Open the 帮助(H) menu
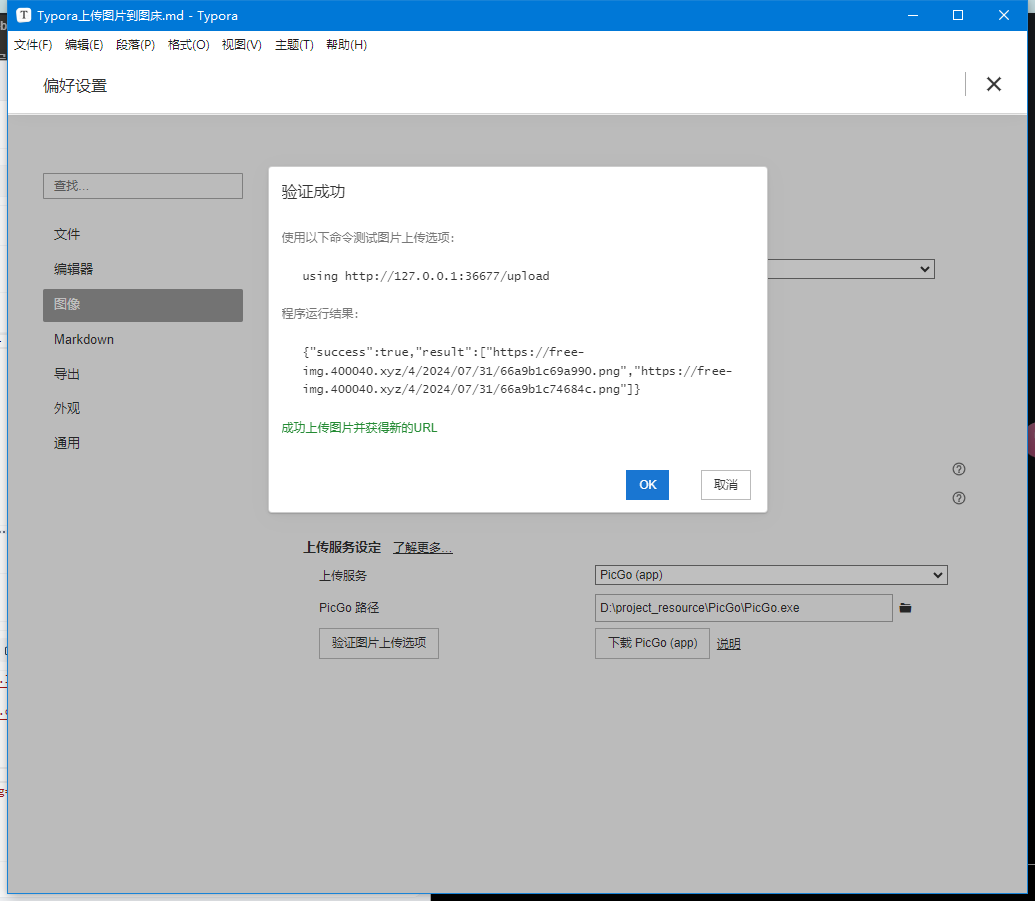The width and height of the screenshot is (1035, 901). click(x=347, y=45)
